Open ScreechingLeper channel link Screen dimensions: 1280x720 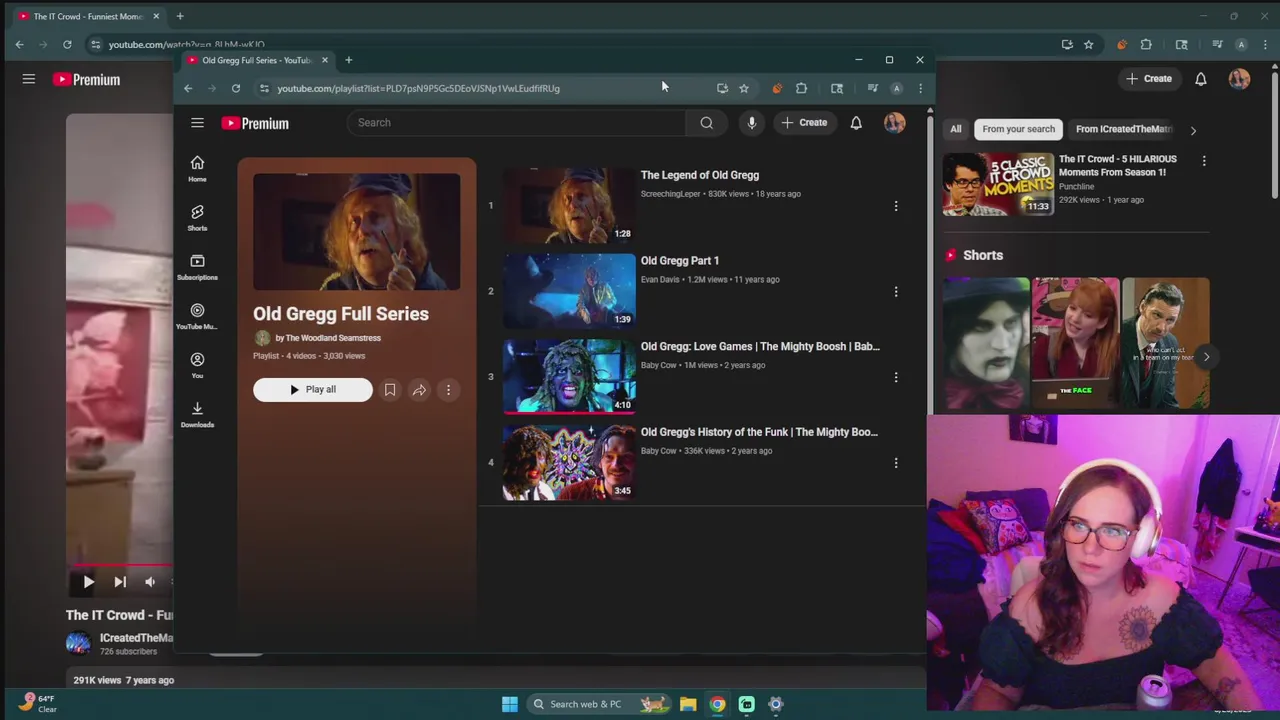click(670, 194)
